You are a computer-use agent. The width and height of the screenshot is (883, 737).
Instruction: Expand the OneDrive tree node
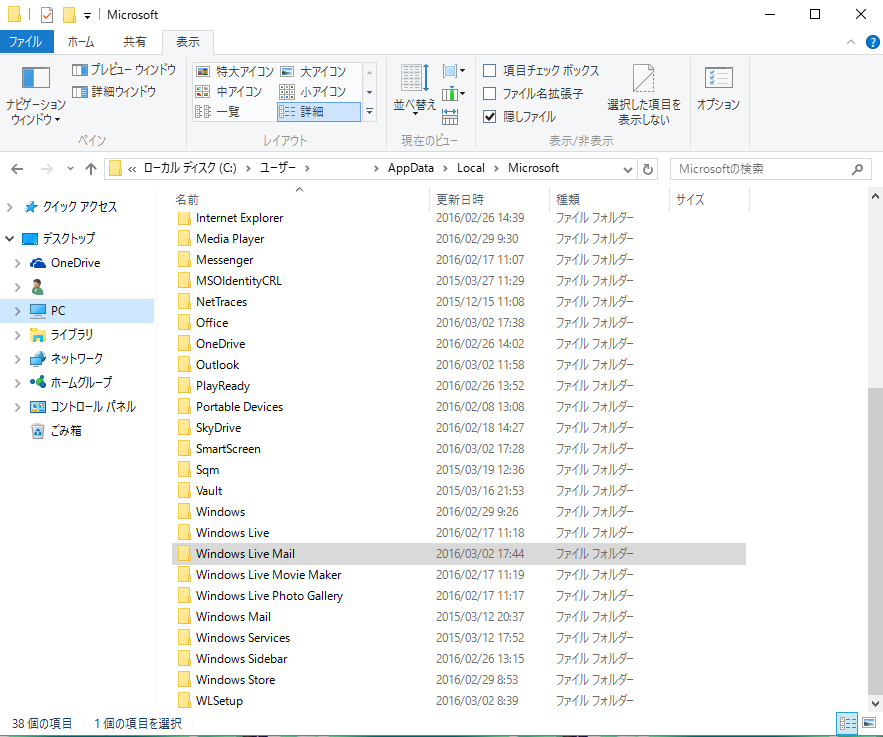tap(17, 263)
